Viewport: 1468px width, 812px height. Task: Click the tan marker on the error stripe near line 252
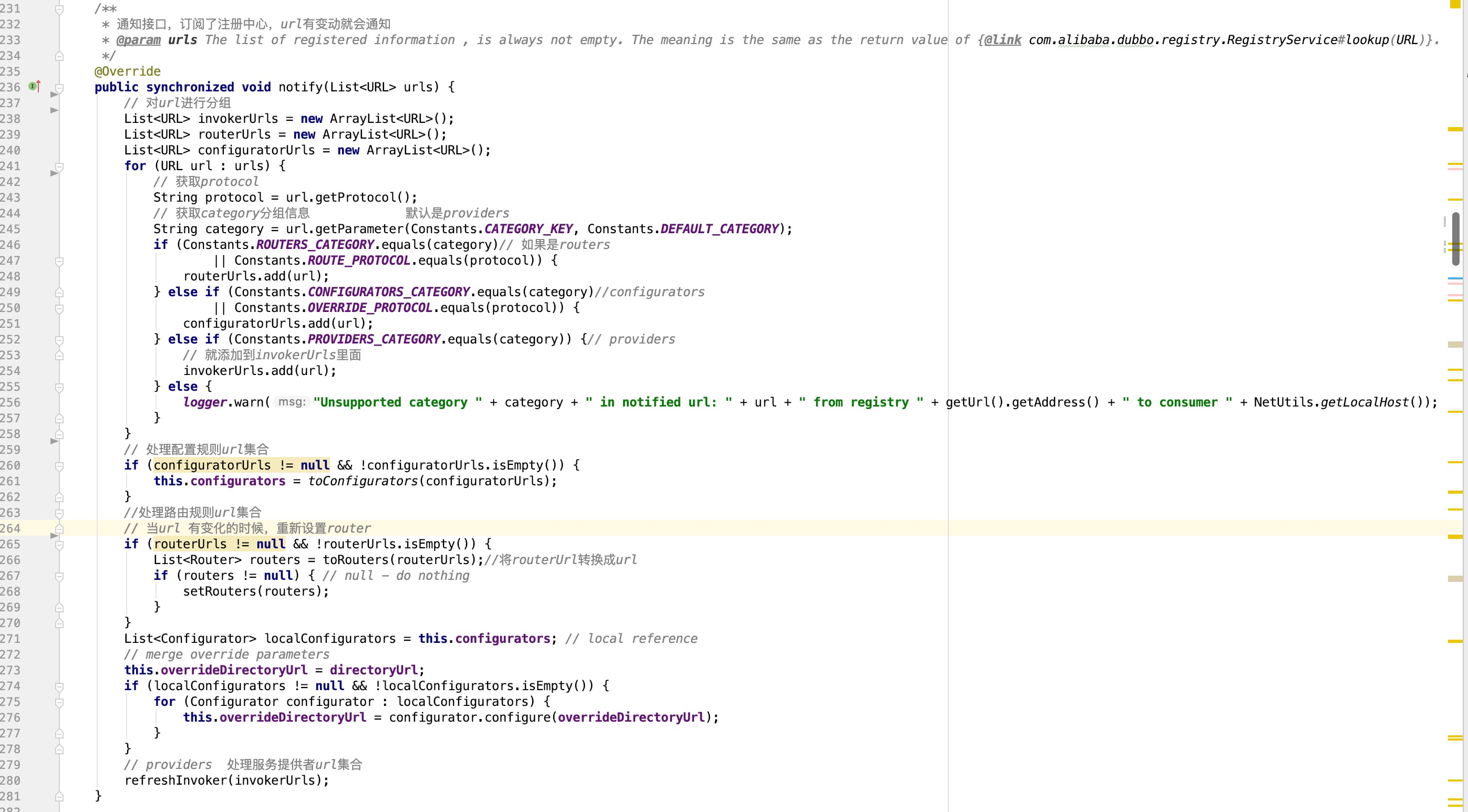pos(1455,345)
